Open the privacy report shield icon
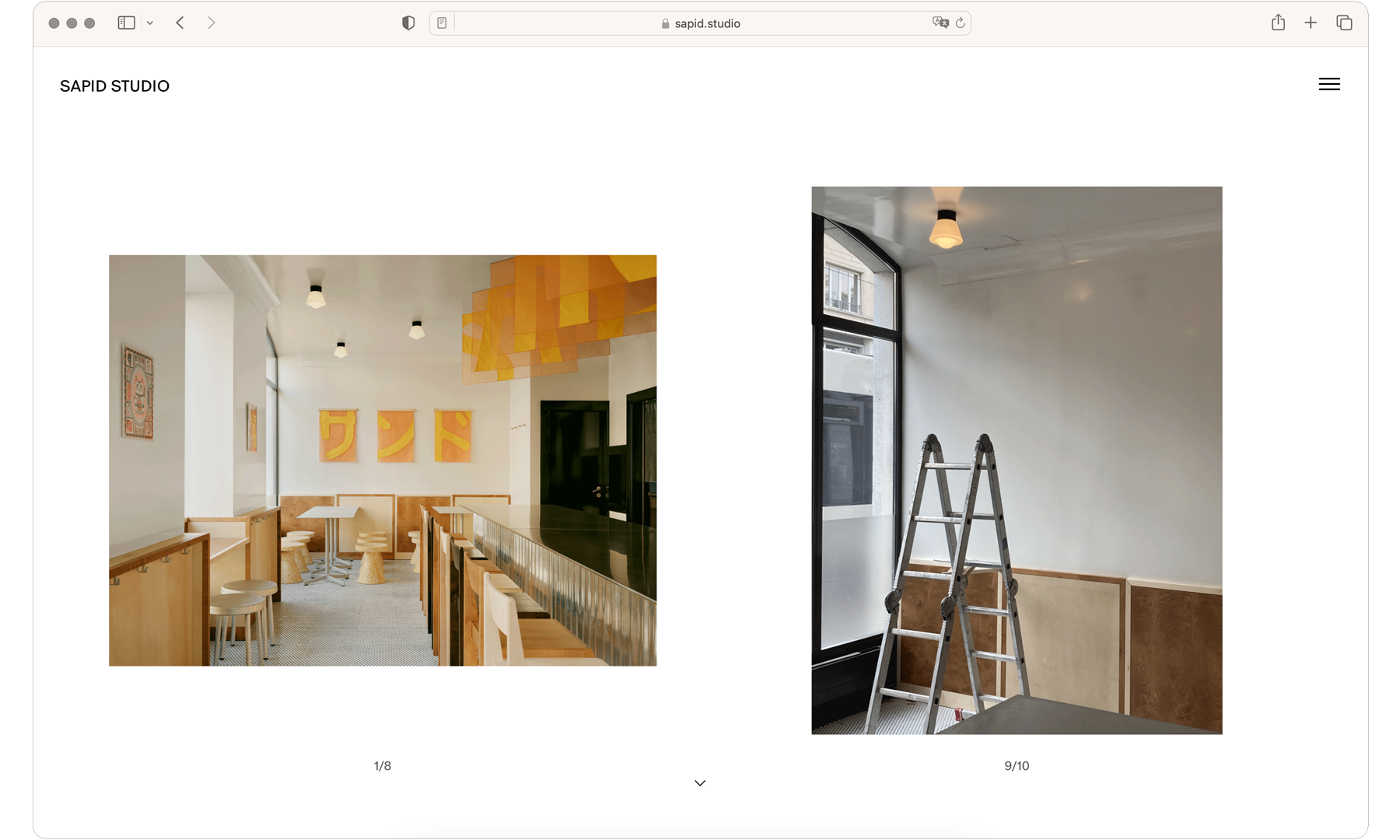This screenshot has height=840, width=1400. (408, 23)
